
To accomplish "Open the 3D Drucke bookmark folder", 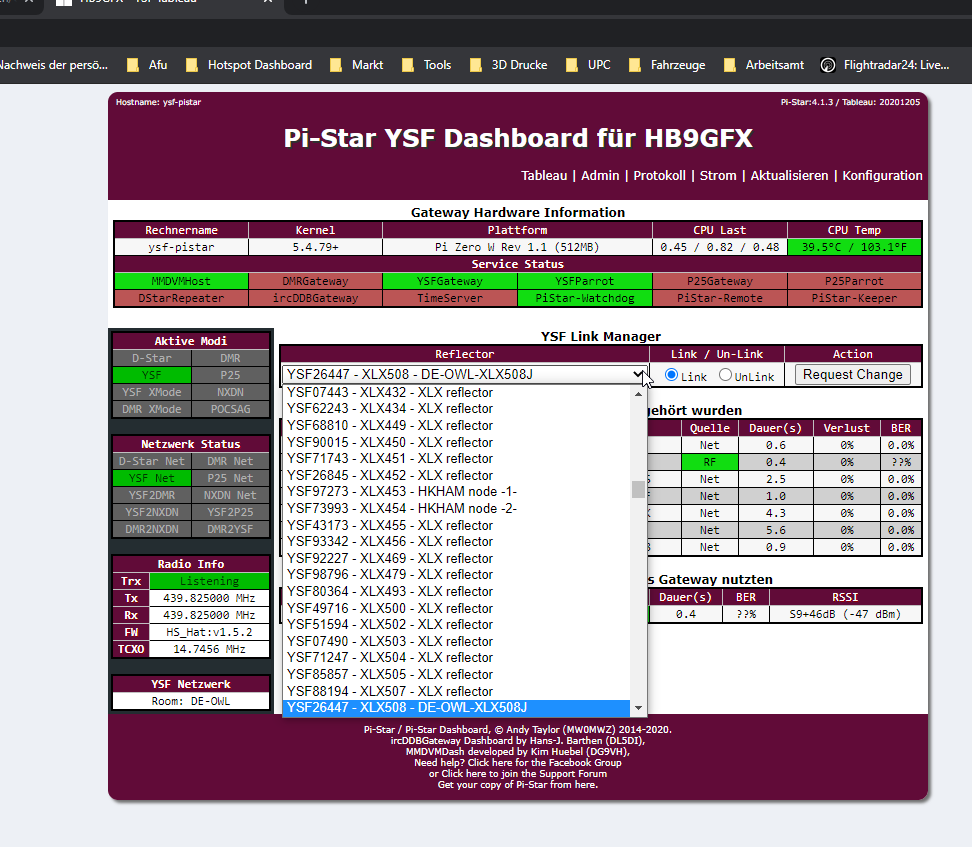I will (509, 65).
